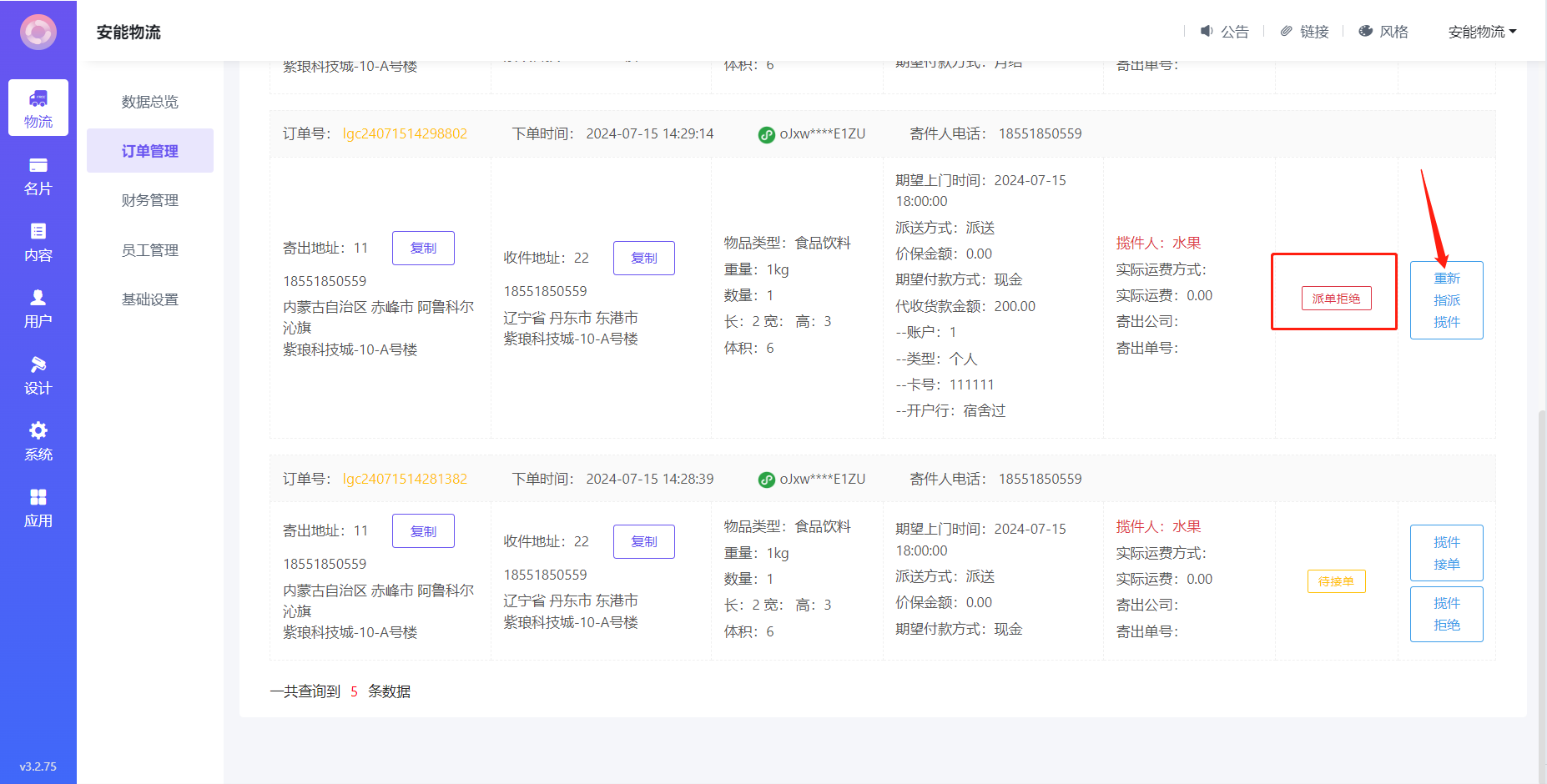The image size is (1547, 784).
Task: Expand the 安能物流 account dropdown
Action: tap(1482, 32)
